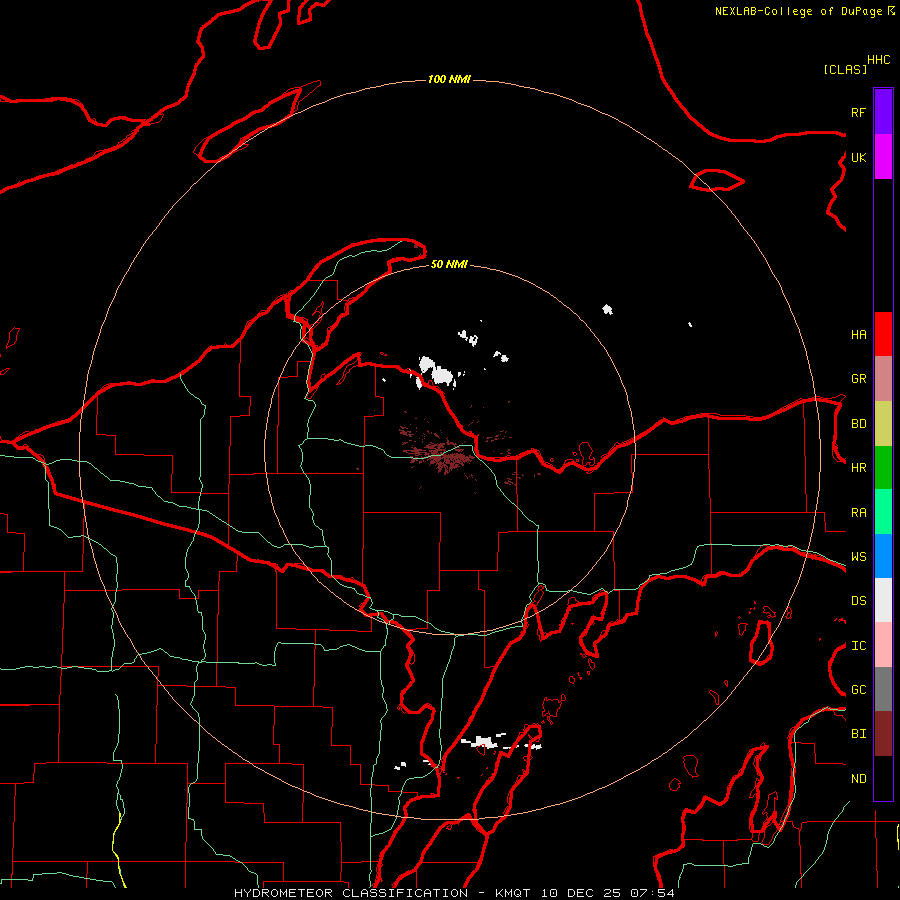Click the ND black legend swatch
The width and height of the screenshot is (900, 900).
point(883,778)
